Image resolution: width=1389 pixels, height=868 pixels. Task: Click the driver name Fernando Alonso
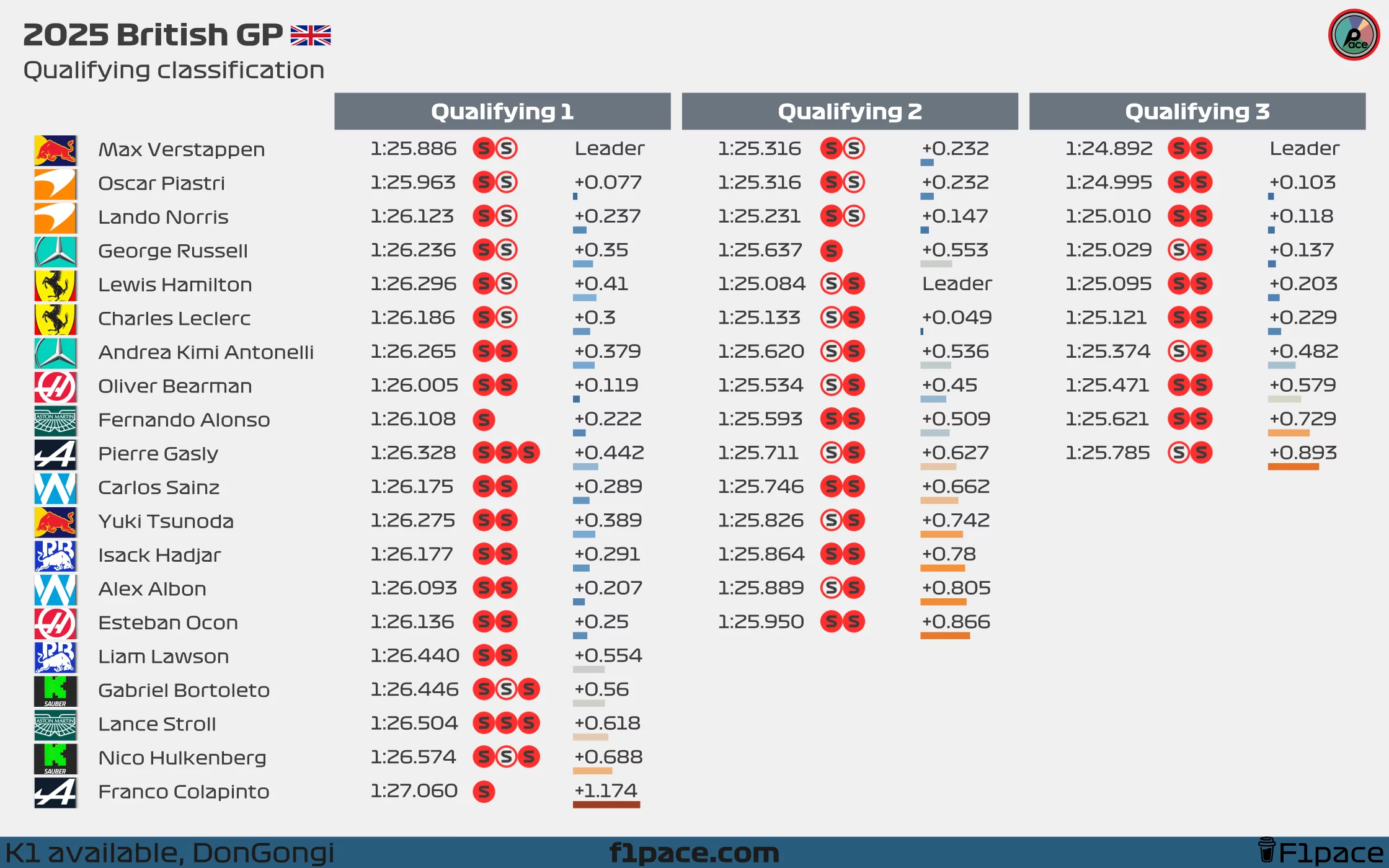coord(184,420)
